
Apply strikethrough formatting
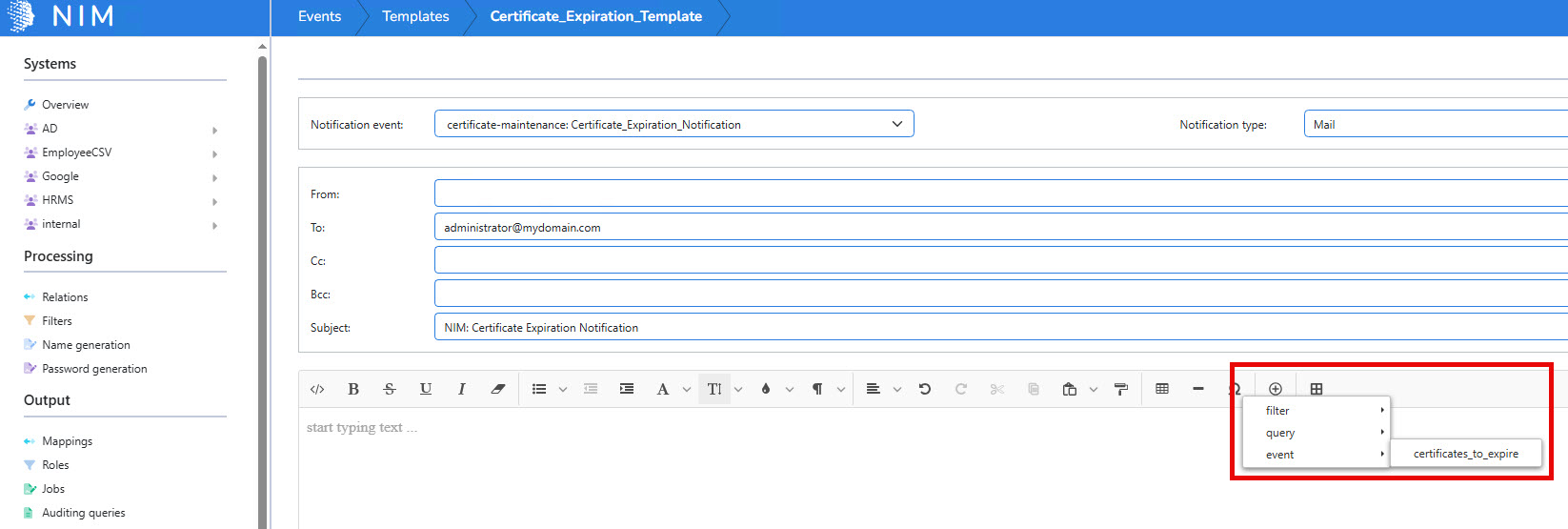pyautogui.click(x=390, y=389)
